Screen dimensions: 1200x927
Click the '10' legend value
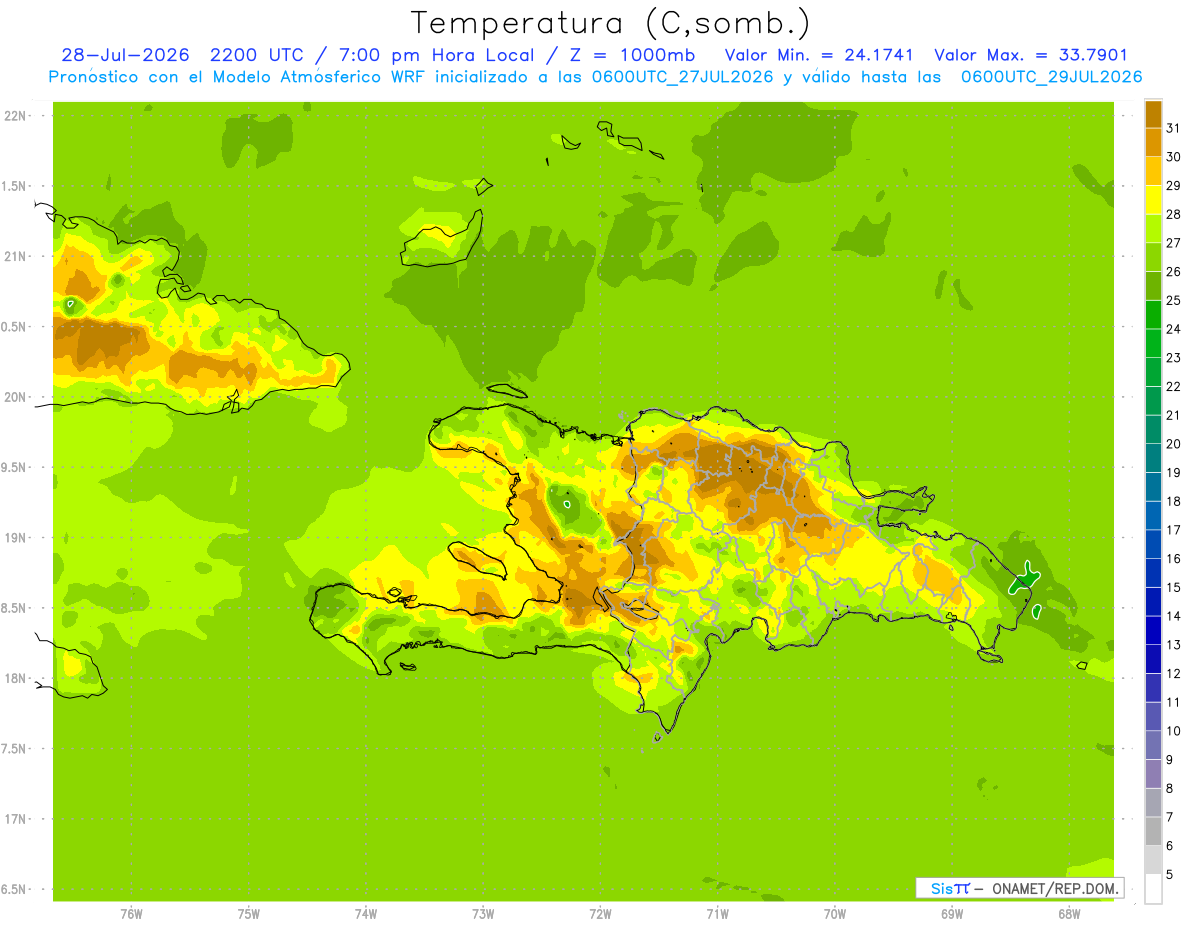coord(1174,731)
